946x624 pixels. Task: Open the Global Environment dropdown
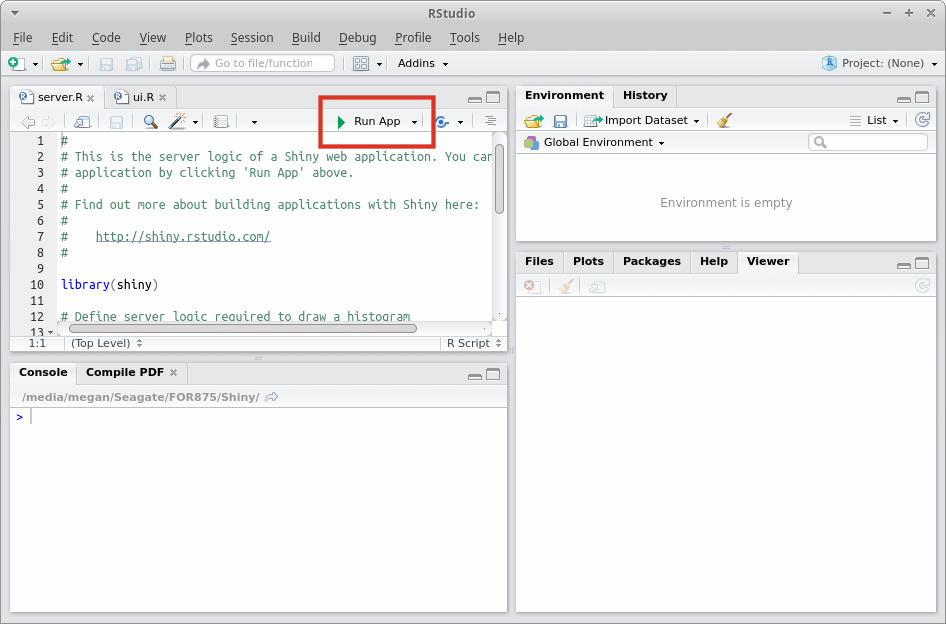595,142
